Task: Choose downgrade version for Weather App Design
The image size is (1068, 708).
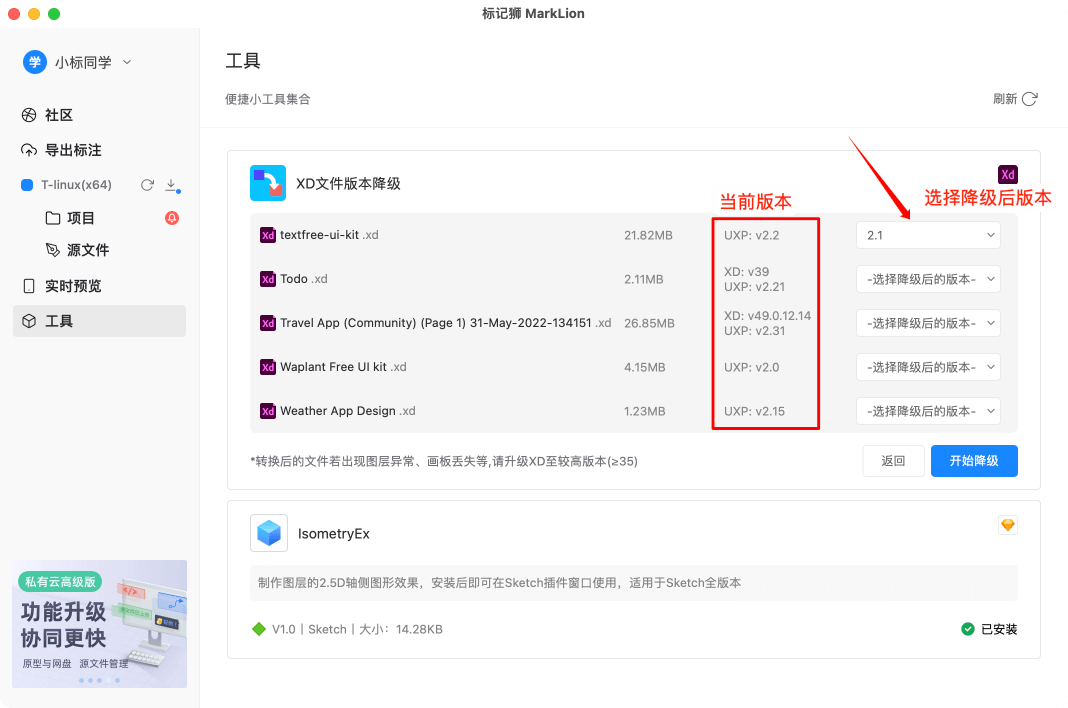Action: click(928, 411)
